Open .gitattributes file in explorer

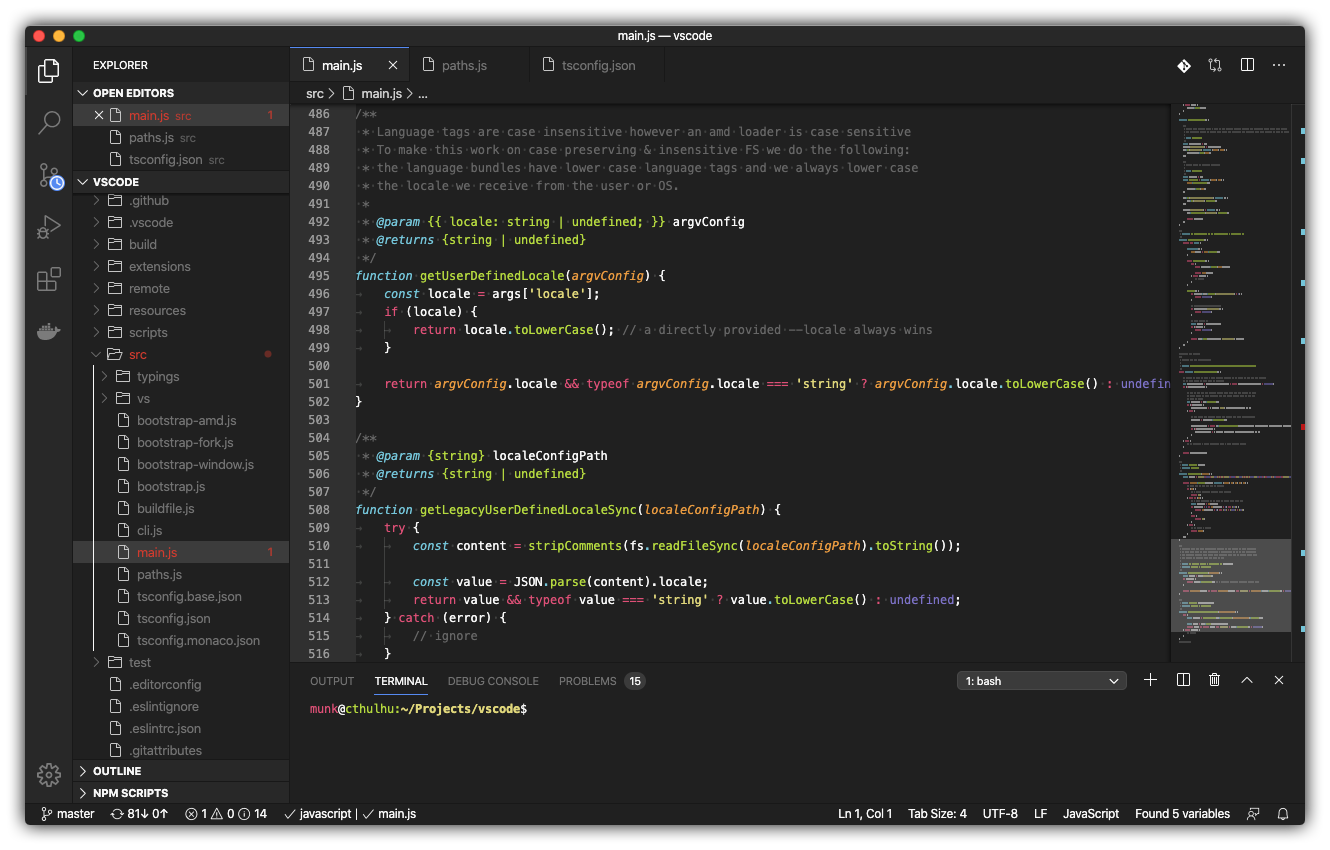point(181,751)
